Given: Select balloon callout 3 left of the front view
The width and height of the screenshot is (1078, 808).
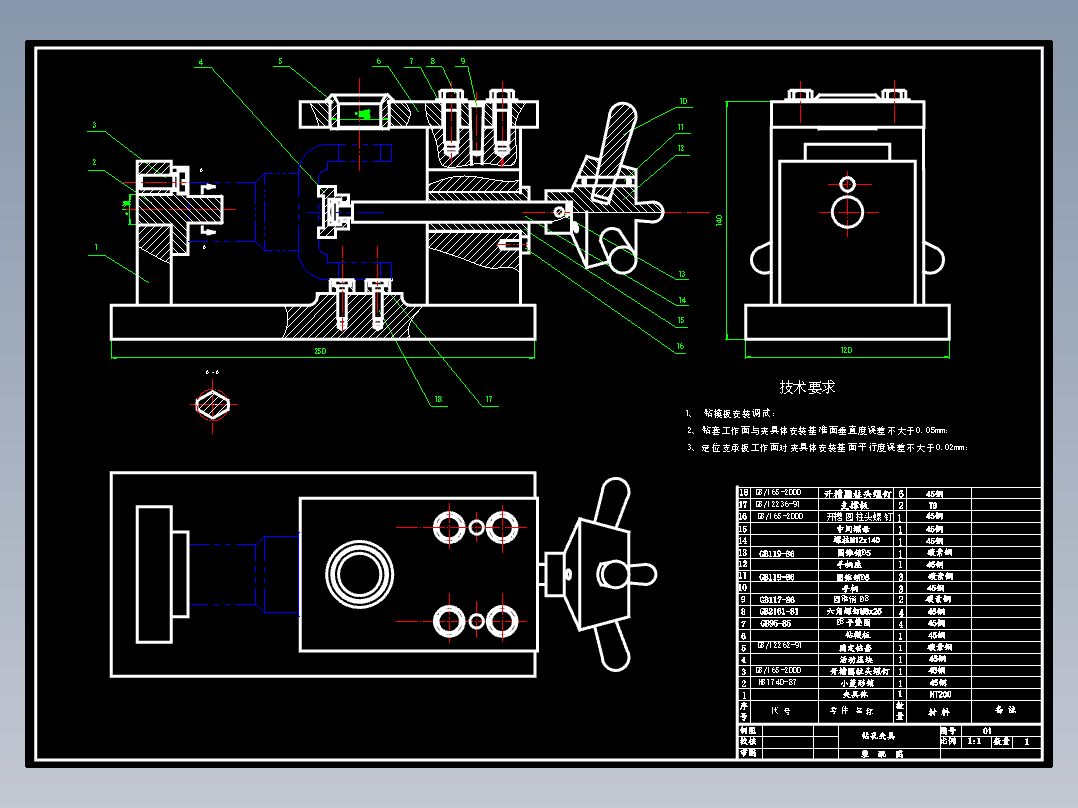Looking at the screenshot, I should point(95,126).
